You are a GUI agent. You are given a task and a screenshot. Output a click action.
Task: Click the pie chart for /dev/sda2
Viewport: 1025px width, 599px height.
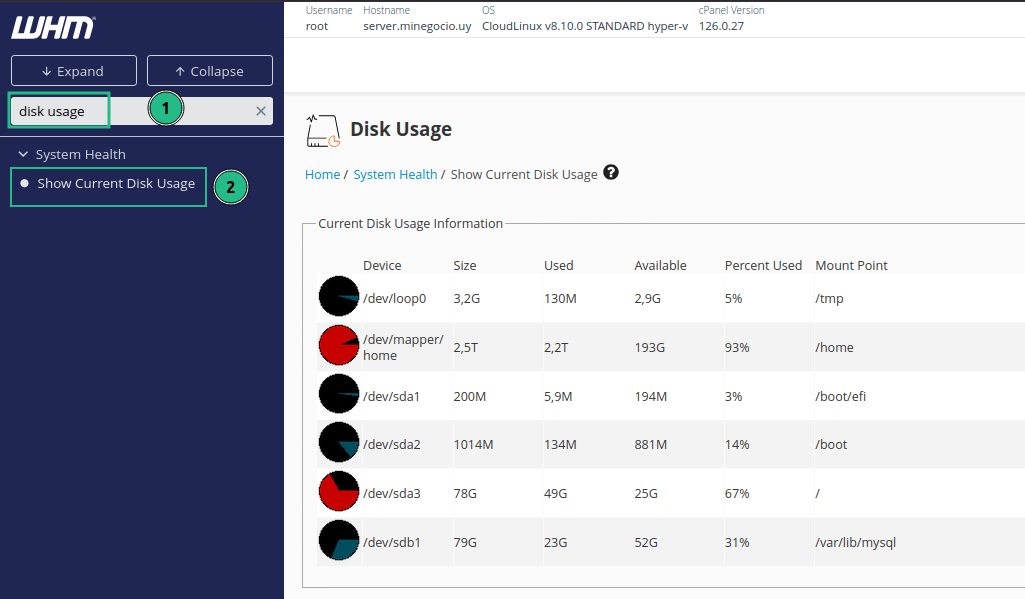click(x=339, y=443)
